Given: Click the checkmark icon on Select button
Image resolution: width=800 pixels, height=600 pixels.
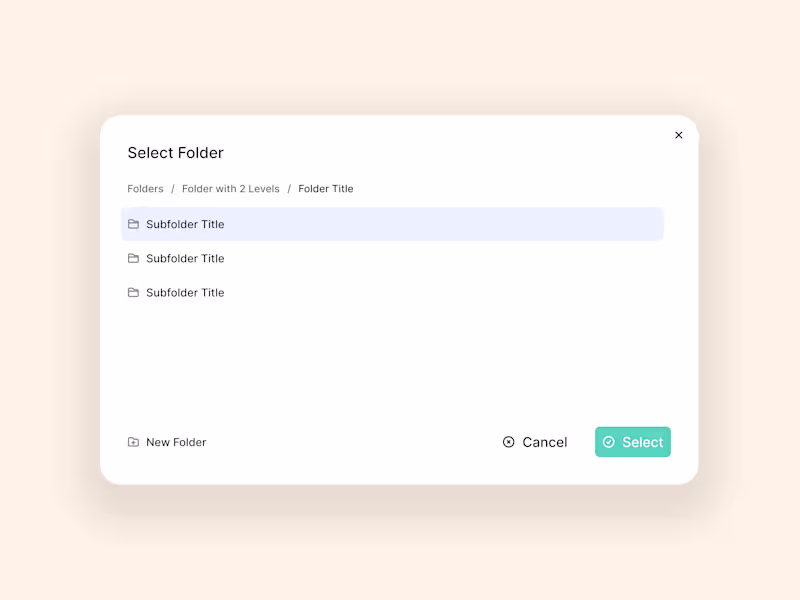Looking at the screenshot, I should pos(608,442).
